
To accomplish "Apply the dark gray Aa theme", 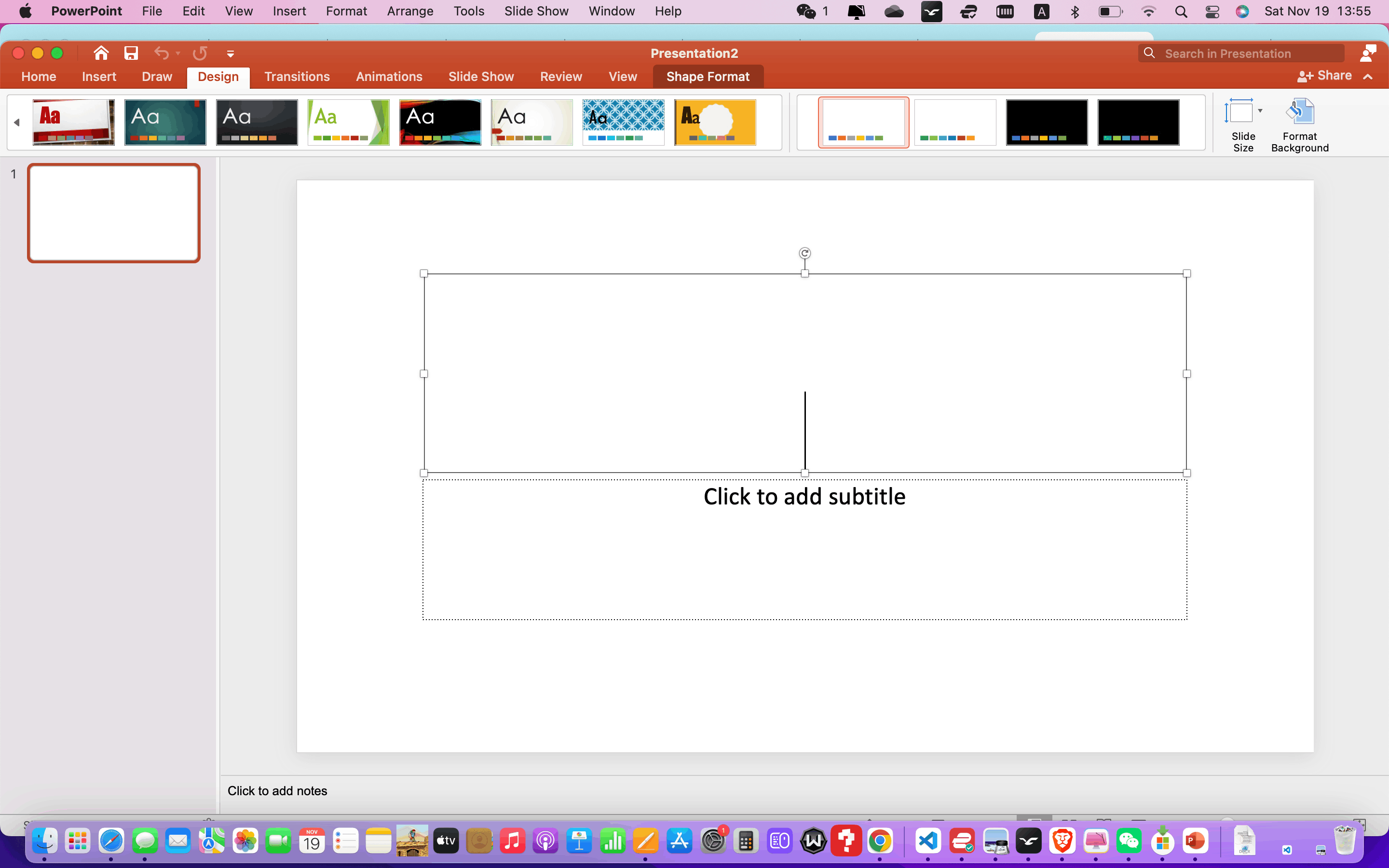I will tap(257, 122).
